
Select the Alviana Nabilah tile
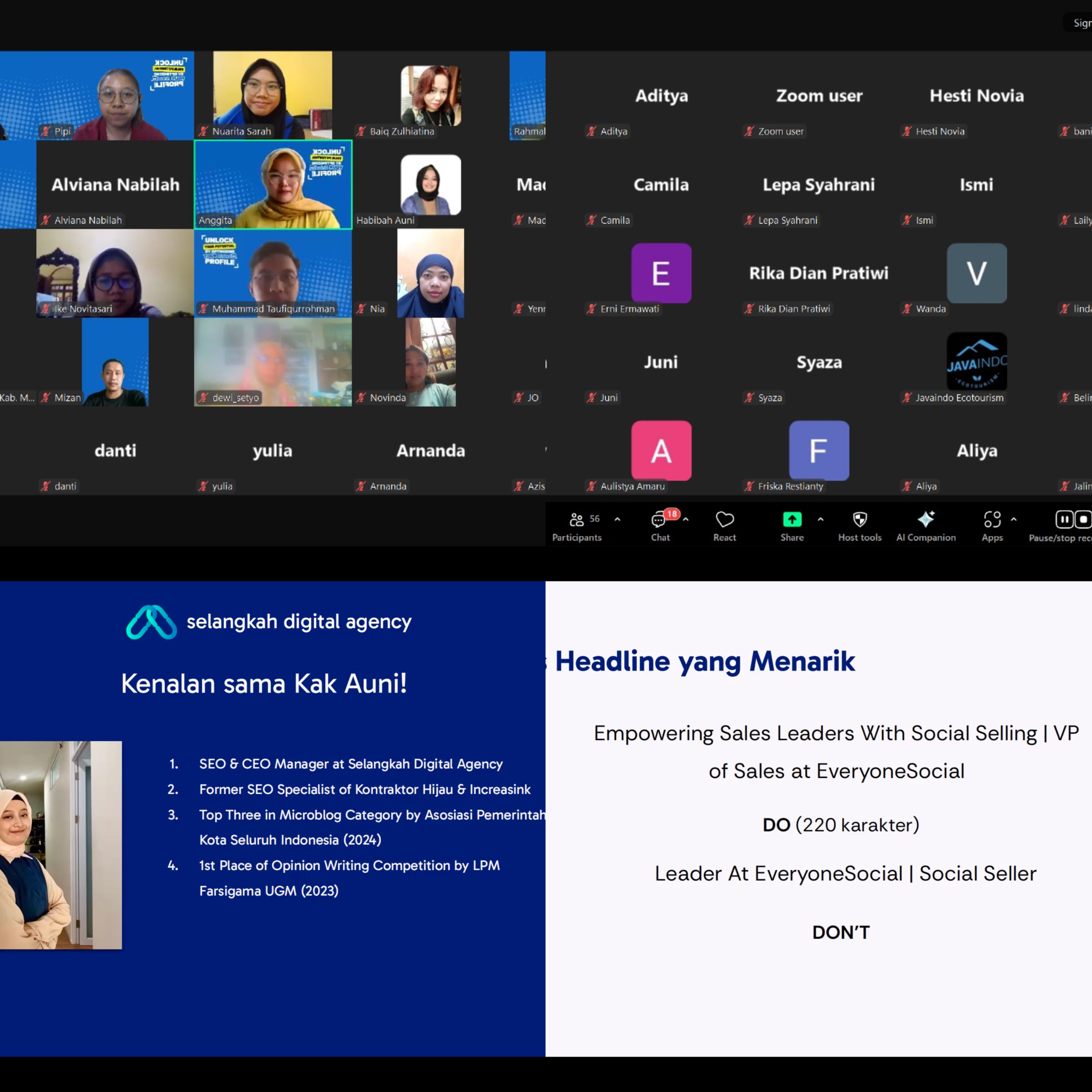point(115,184)
